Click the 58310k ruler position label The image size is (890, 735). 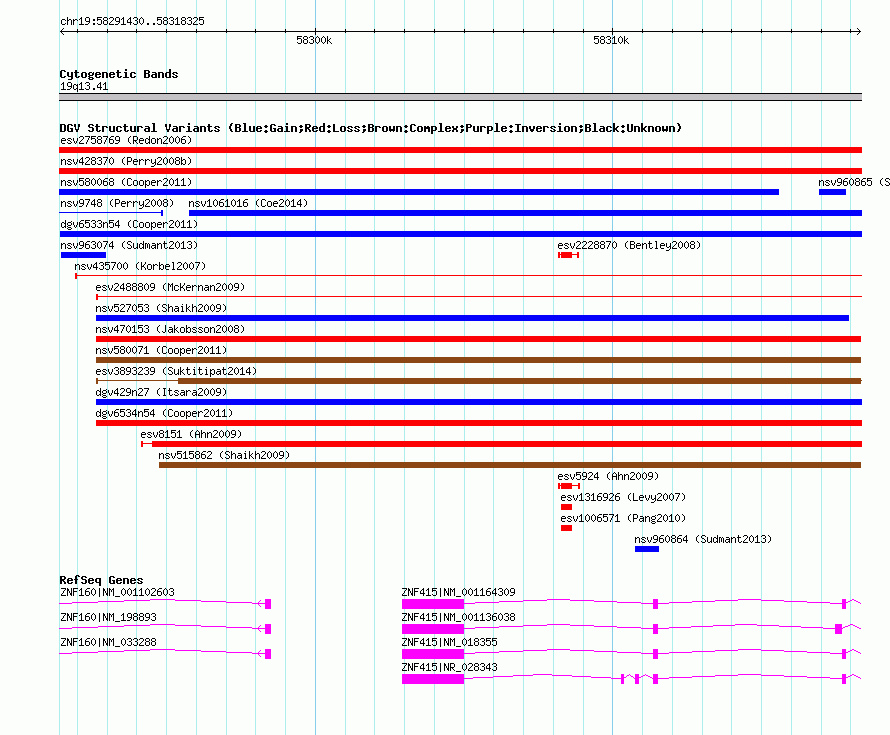coord(611,40)
